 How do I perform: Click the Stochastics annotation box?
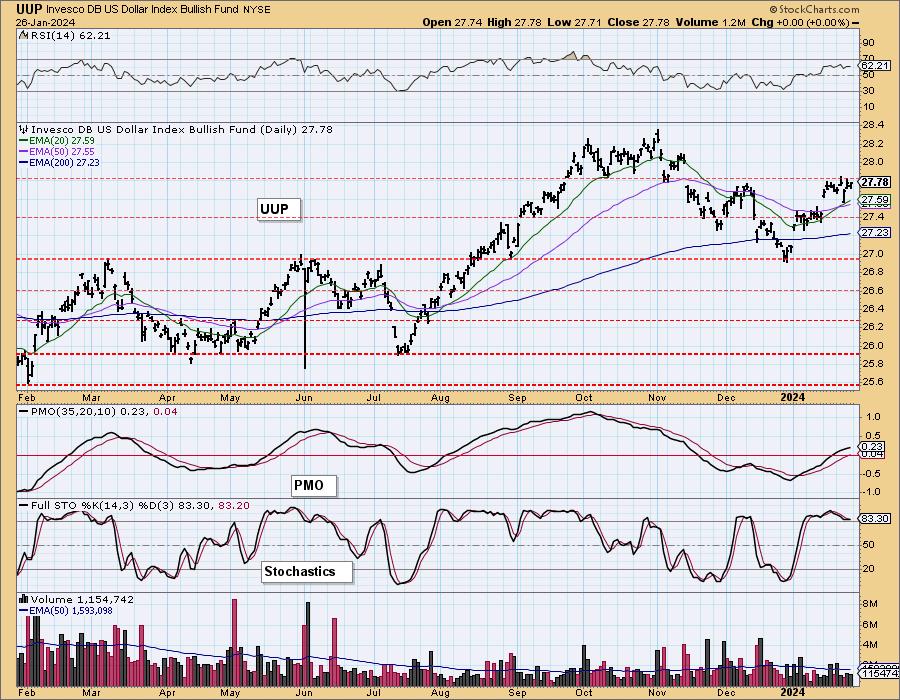(307, 572)
